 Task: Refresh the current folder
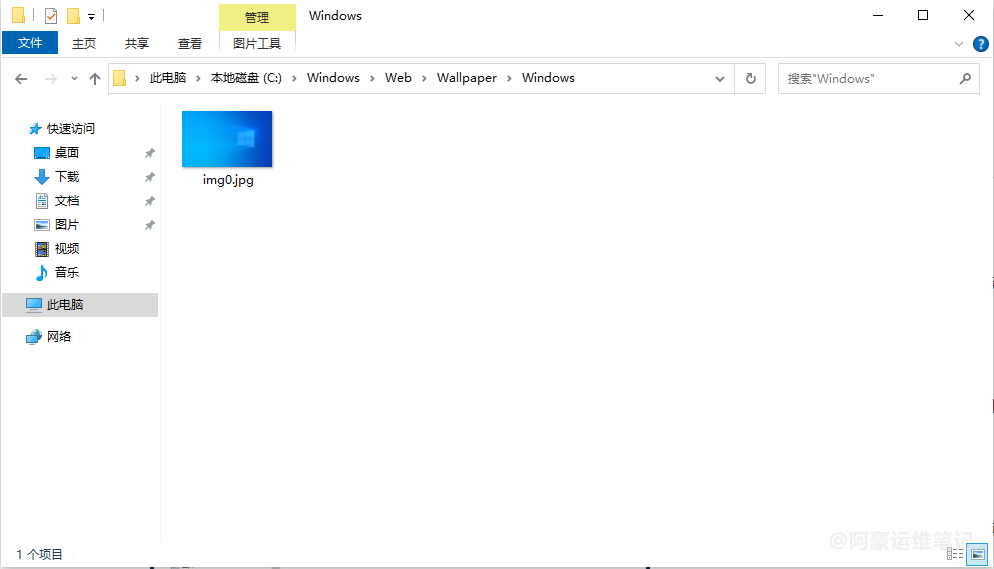tap(751, 79)
